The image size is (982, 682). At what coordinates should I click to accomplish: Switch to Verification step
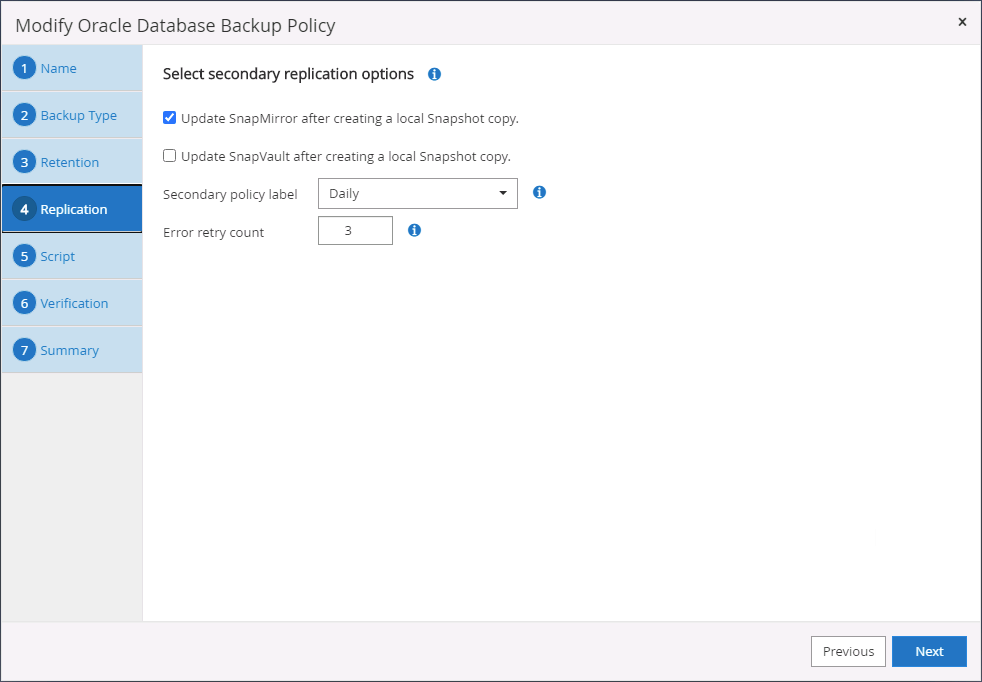pos(74,303)
